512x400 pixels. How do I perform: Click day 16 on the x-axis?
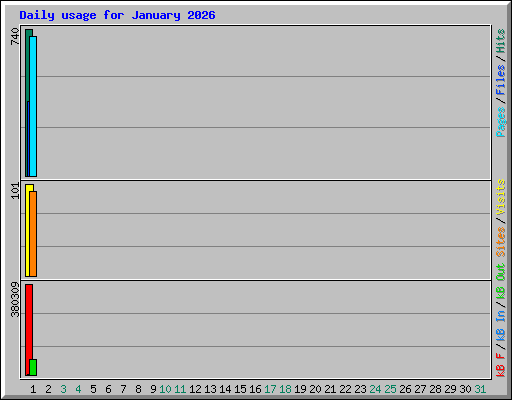tap(255, 389)
